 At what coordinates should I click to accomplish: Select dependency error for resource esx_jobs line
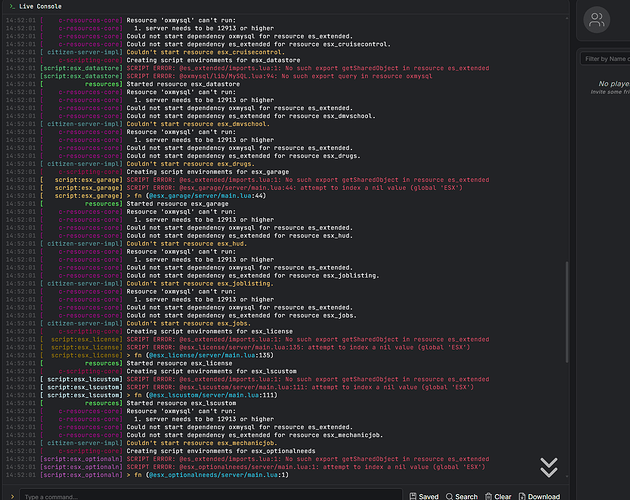pyautogui.click(x=242, y=316)
